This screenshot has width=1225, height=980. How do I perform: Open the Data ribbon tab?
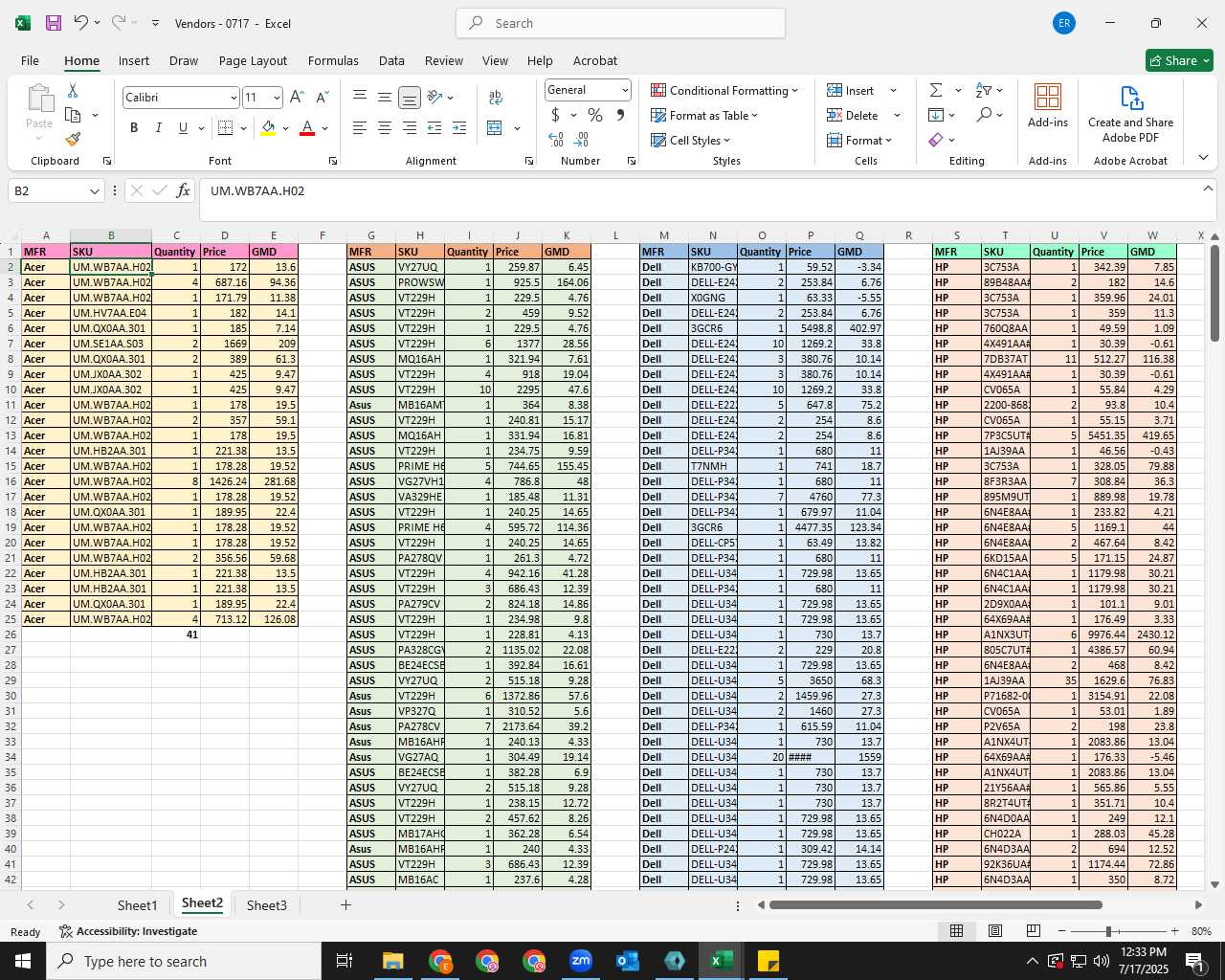pyautogui.click(x=391, y=60)
